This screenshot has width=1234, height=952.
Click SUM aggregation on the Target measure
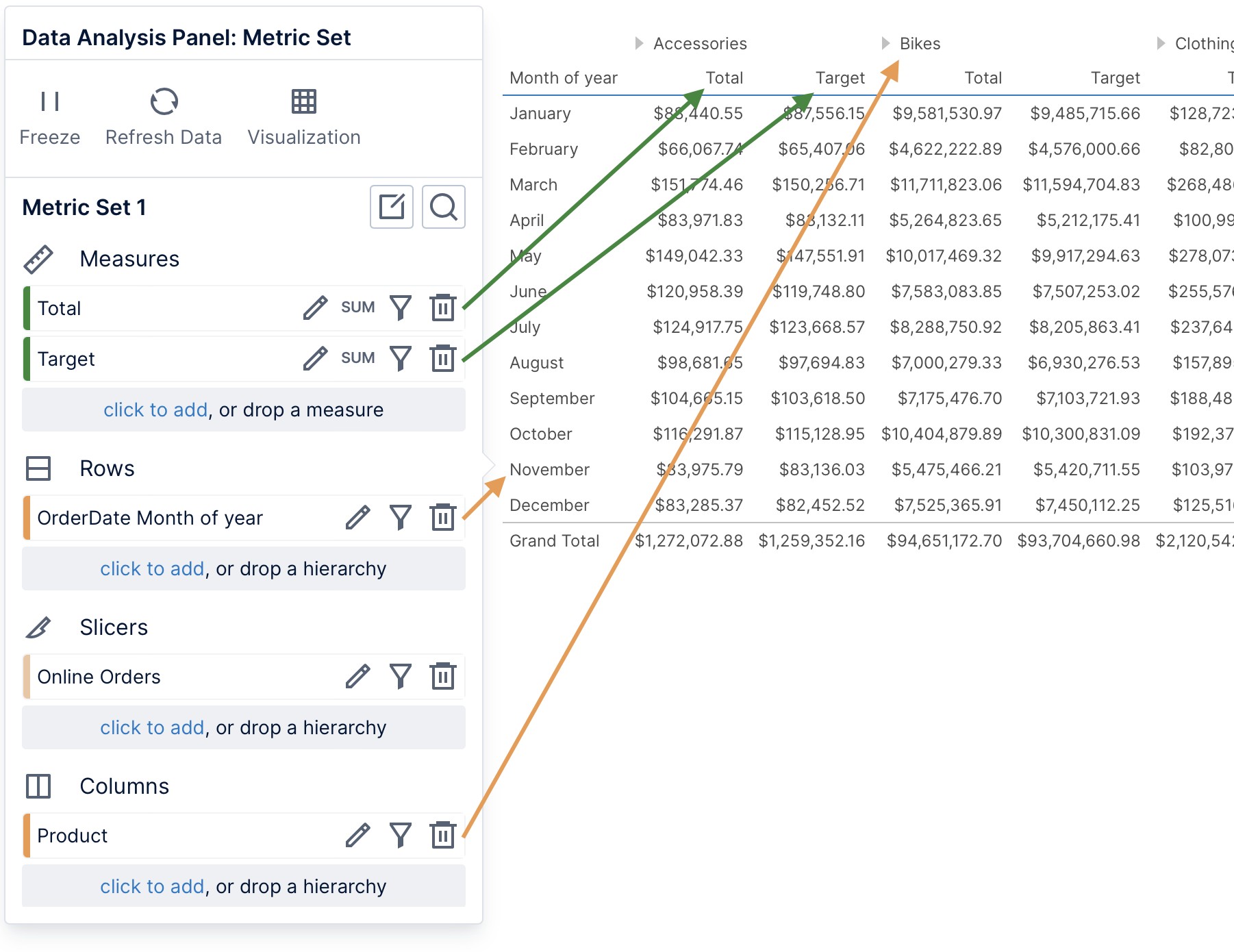(x=357, y=358)
